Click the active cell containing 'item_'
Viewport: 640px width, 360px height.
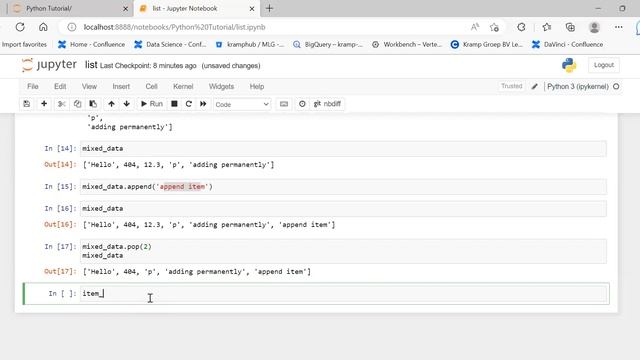coord(343,293)
